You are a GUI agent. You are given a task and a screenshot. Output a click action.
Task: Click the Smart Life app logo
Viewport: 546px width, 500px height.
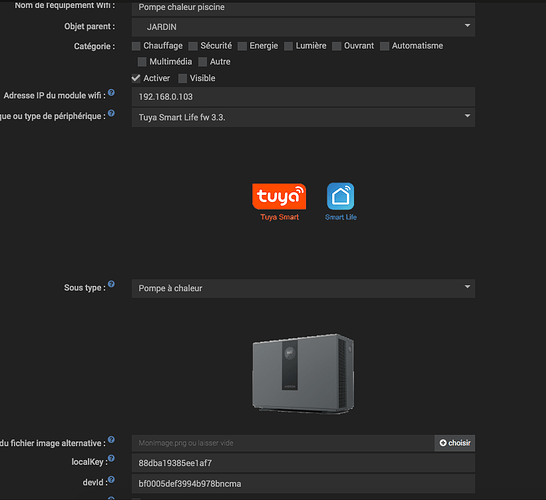pos(341,202)
